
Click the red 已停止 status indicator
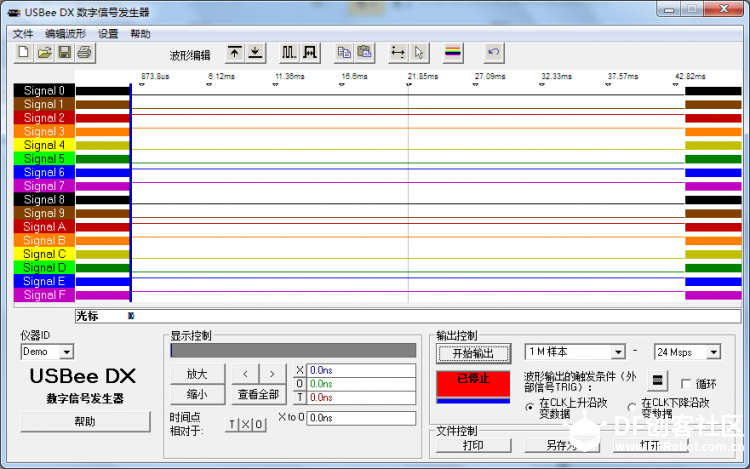(473, 384)
